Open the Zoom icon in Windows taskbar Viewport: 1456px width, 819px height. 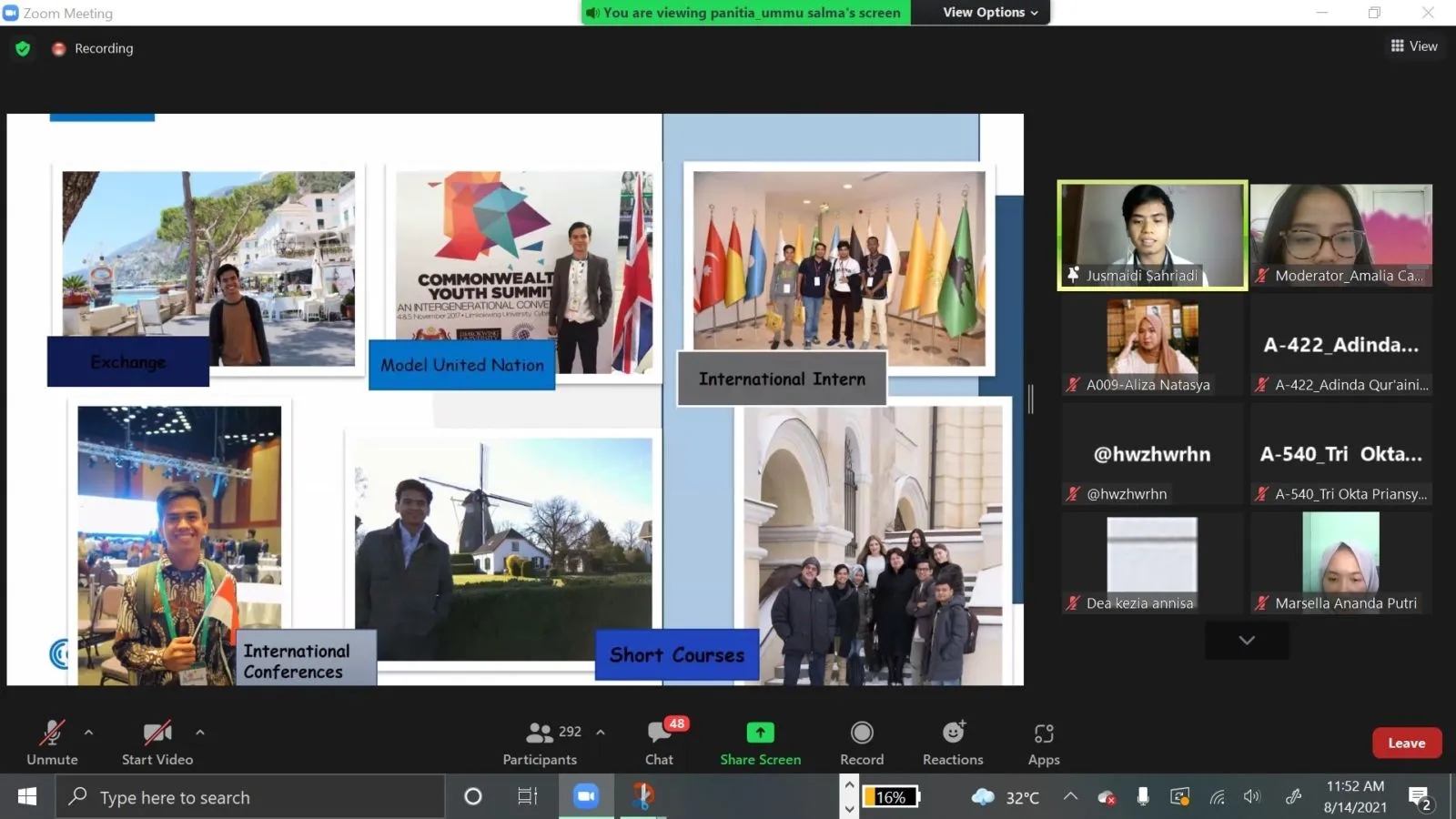pyautogui.click(x=586, y=796)
